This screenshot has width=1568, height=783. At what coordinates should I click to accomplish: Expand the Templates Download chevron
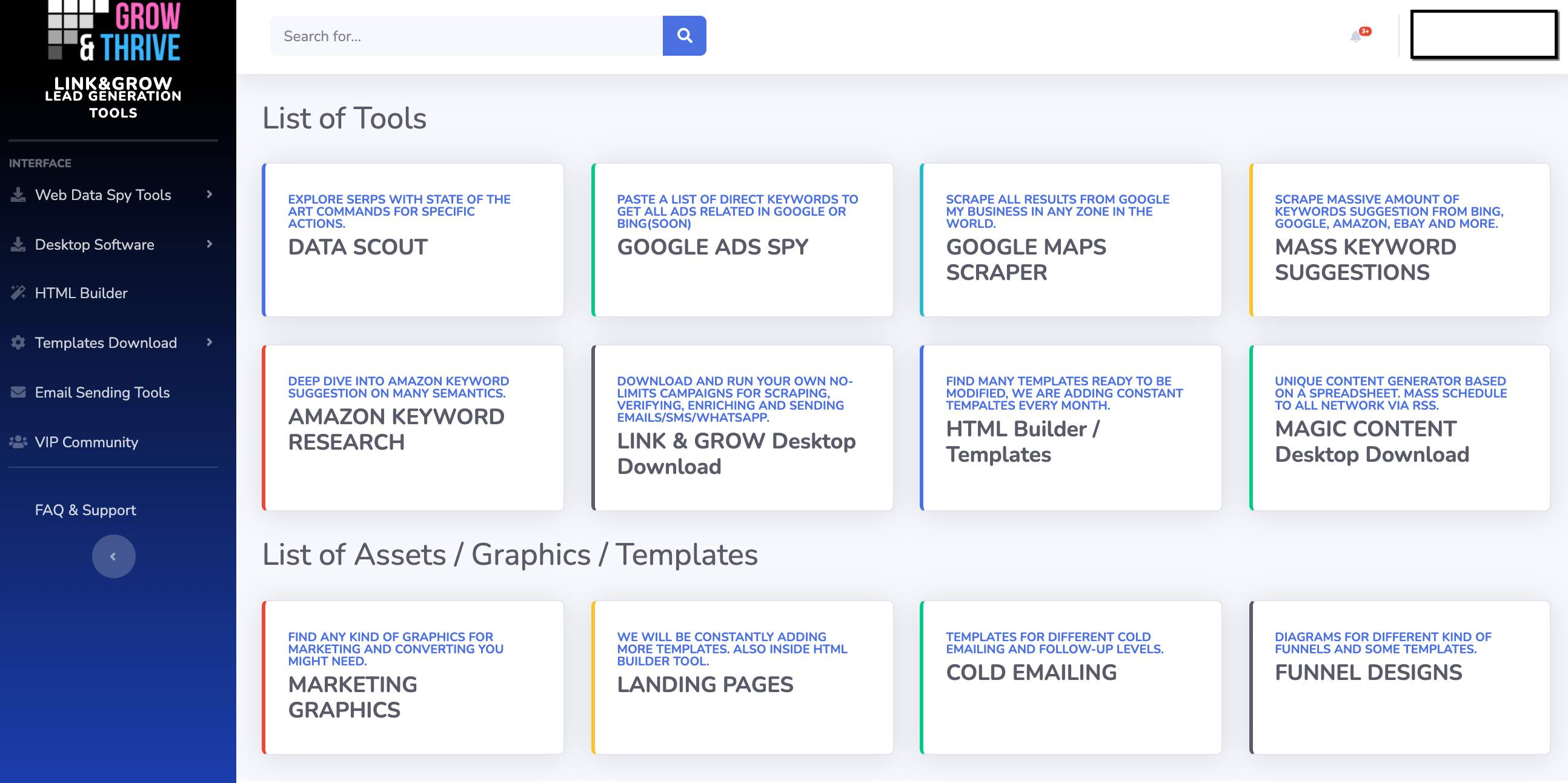coord(210,342)
